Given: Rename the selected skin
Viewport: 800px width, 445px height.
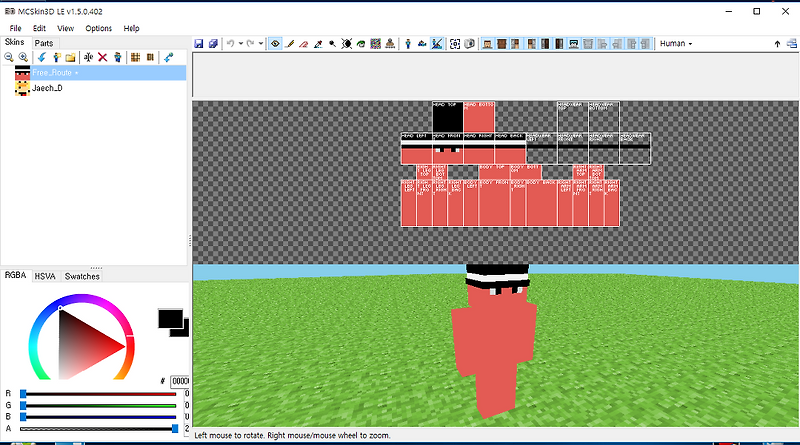Looking at the screenshot, I should click(x=88, y=57).
